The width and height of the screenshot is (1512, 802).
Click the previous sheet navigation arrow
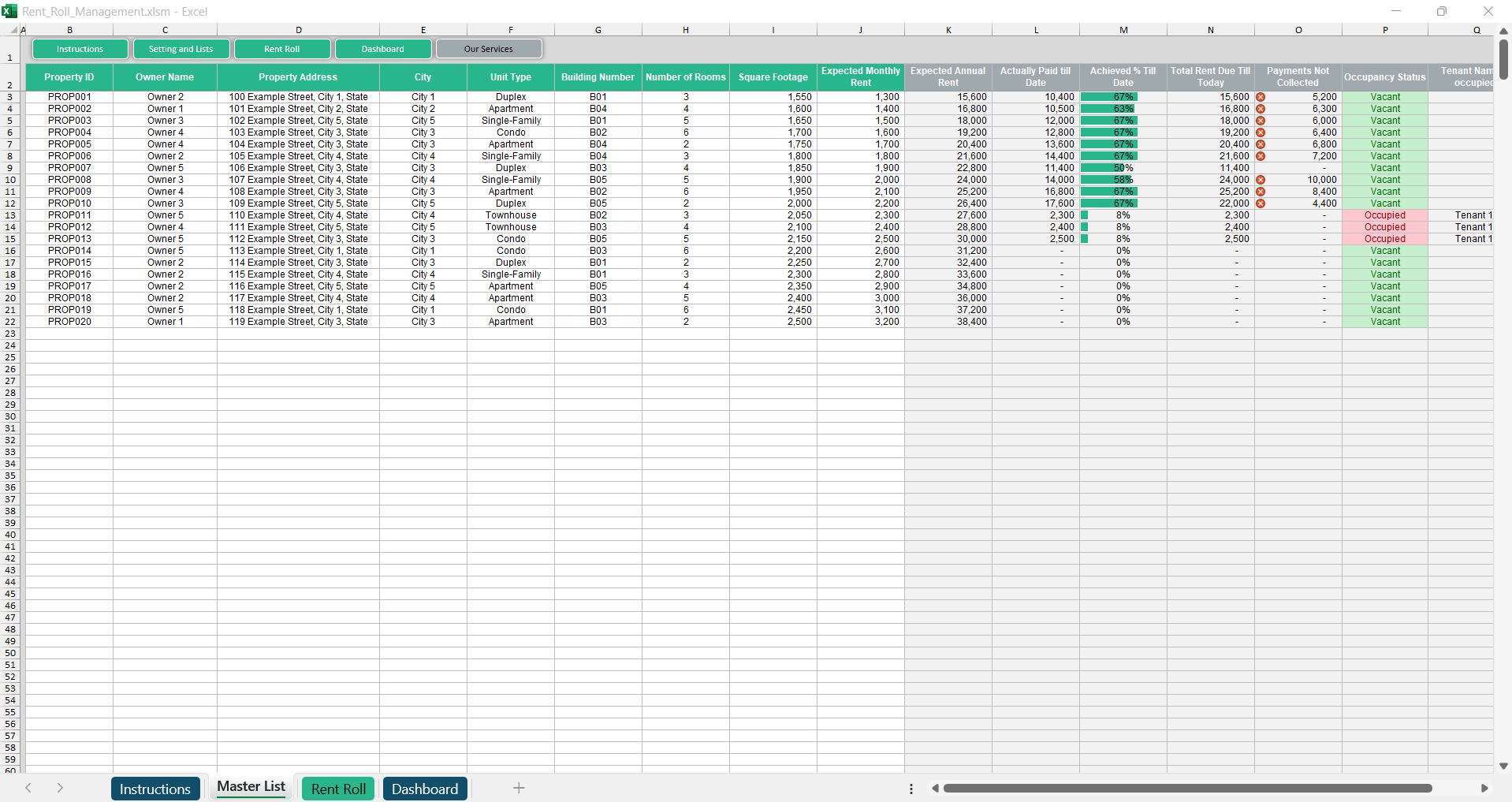click(x=28, y=788)
